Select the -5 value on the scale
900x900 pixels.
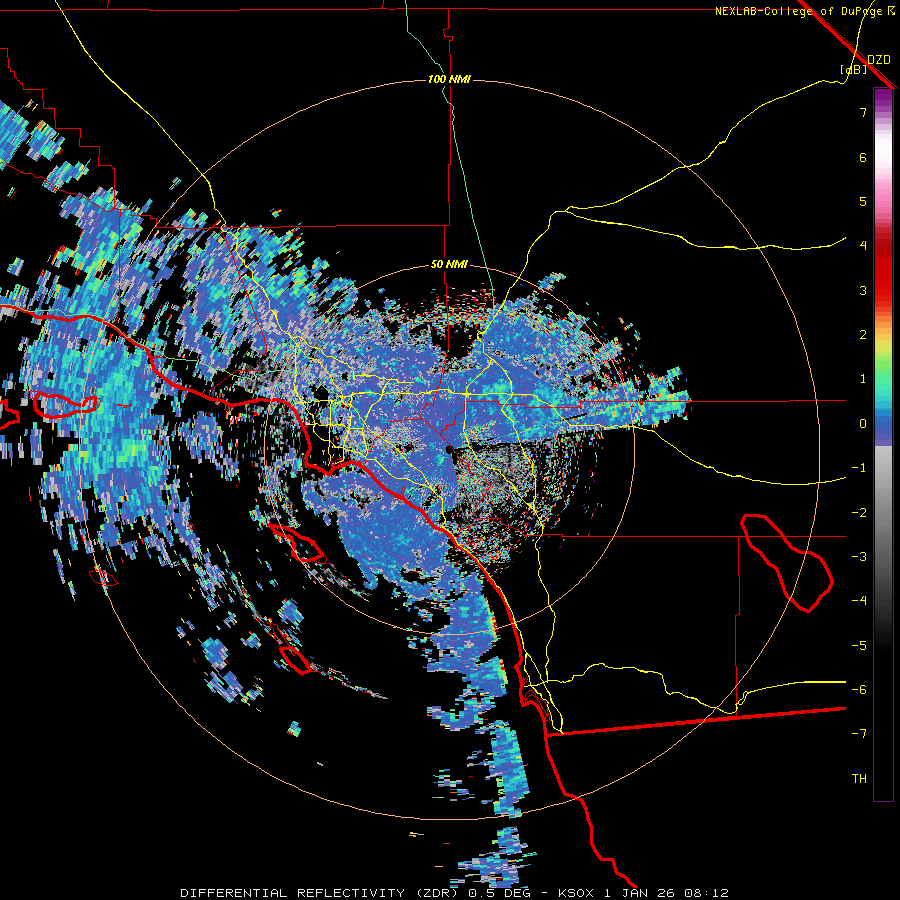[x=859, y=646]
